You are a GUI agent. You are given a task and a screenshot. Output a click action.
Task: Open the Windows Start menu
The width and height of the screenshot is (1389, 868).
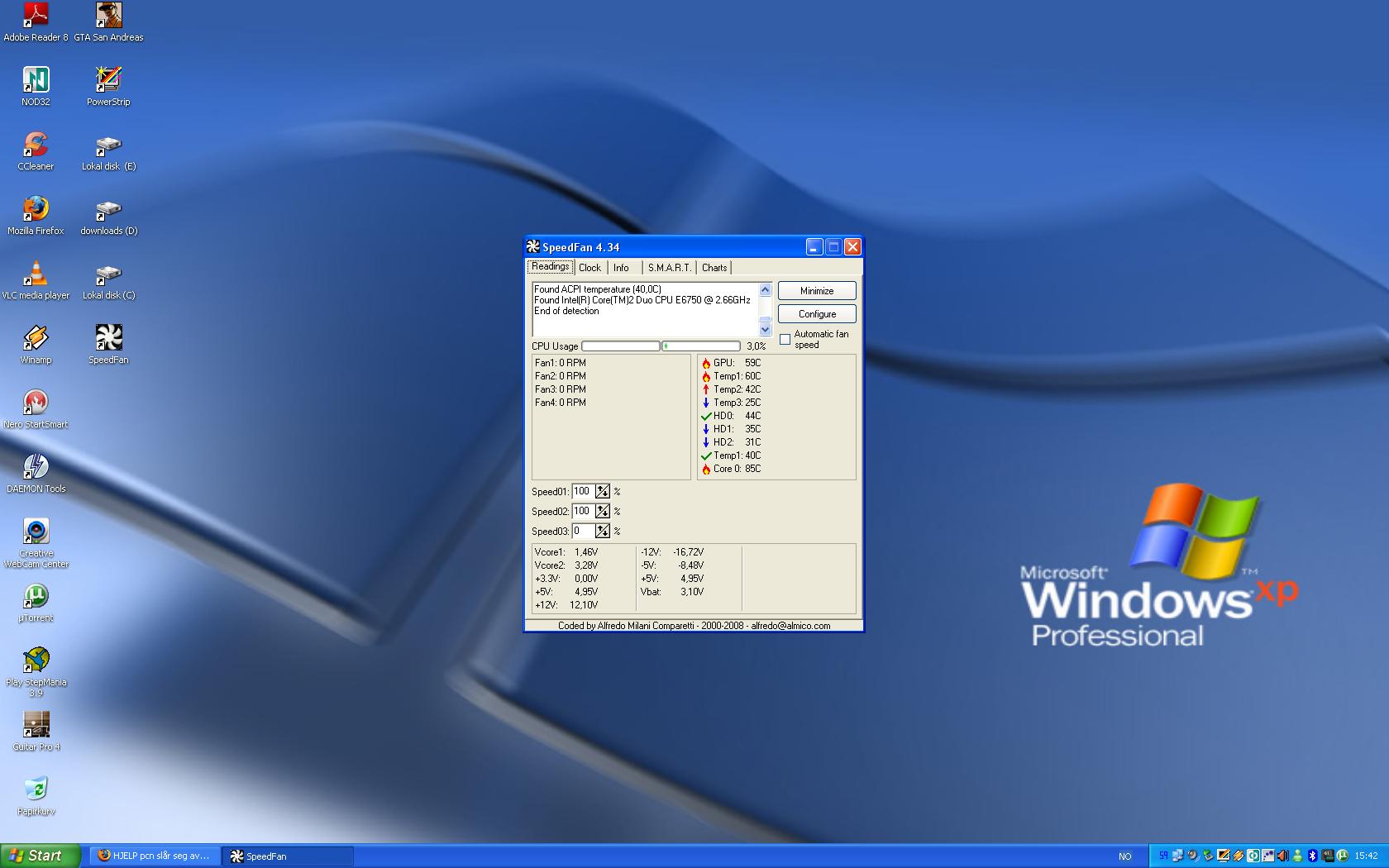click(41, 856)
